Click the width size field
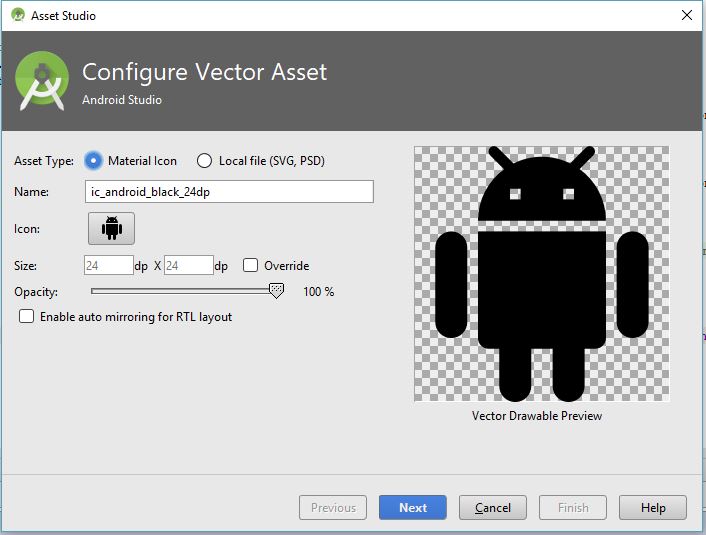 (109, 265)
